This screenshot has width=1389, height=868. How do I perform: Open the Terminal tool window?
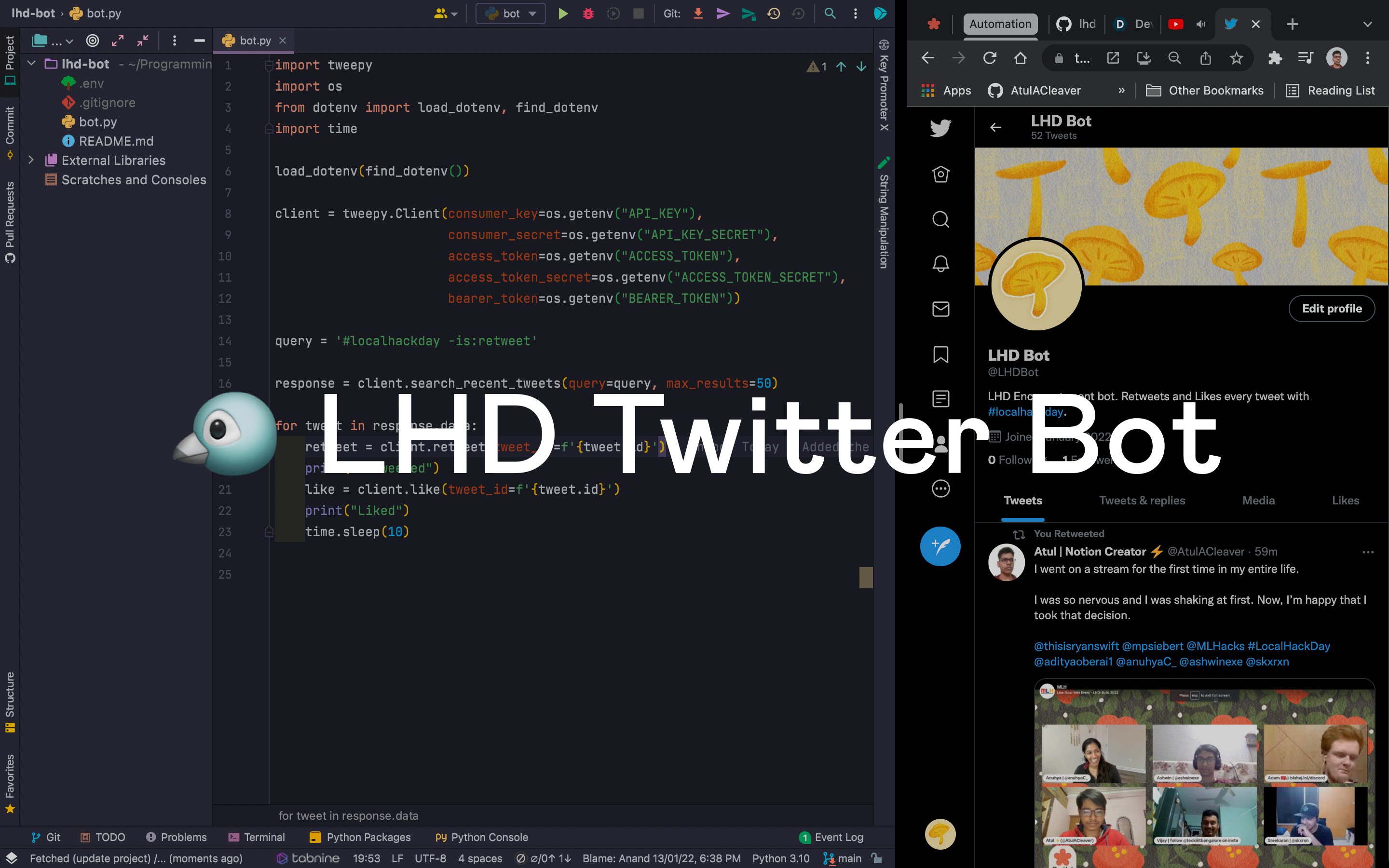[x=256, y=837]
